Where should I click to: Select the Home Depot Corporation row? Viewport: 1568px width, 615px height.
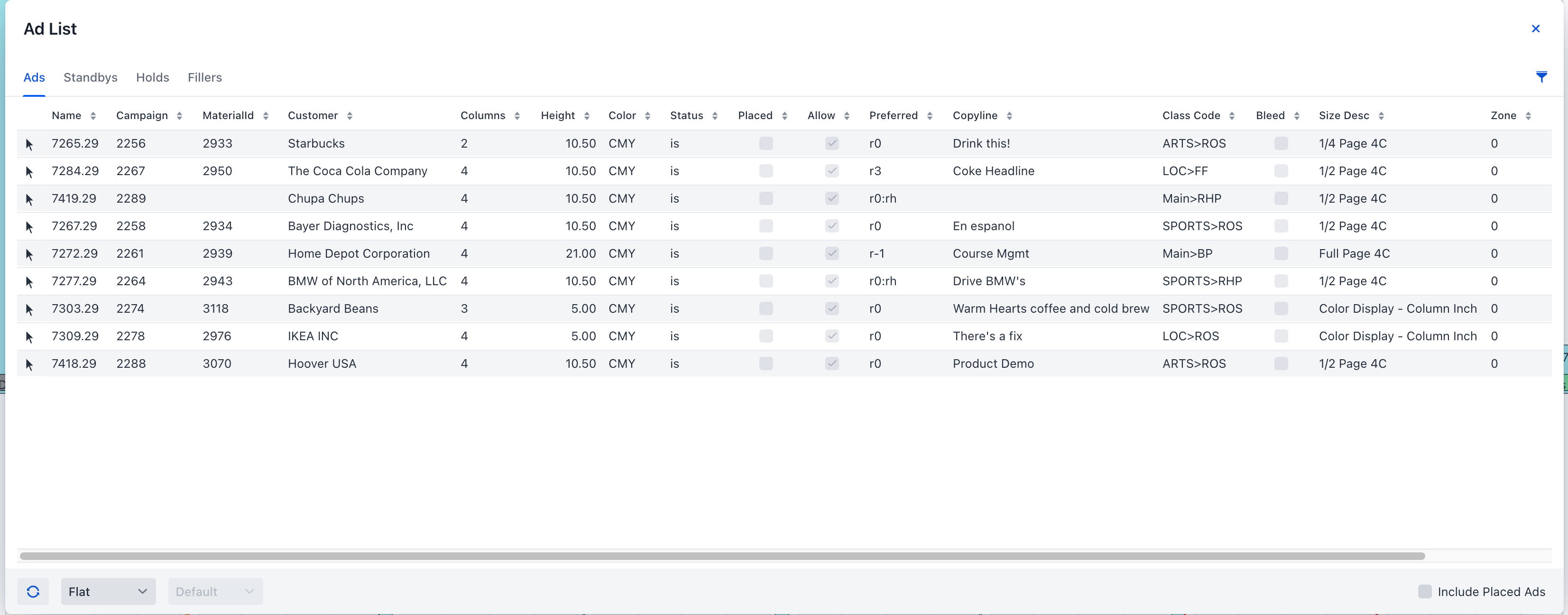point(359,254)
